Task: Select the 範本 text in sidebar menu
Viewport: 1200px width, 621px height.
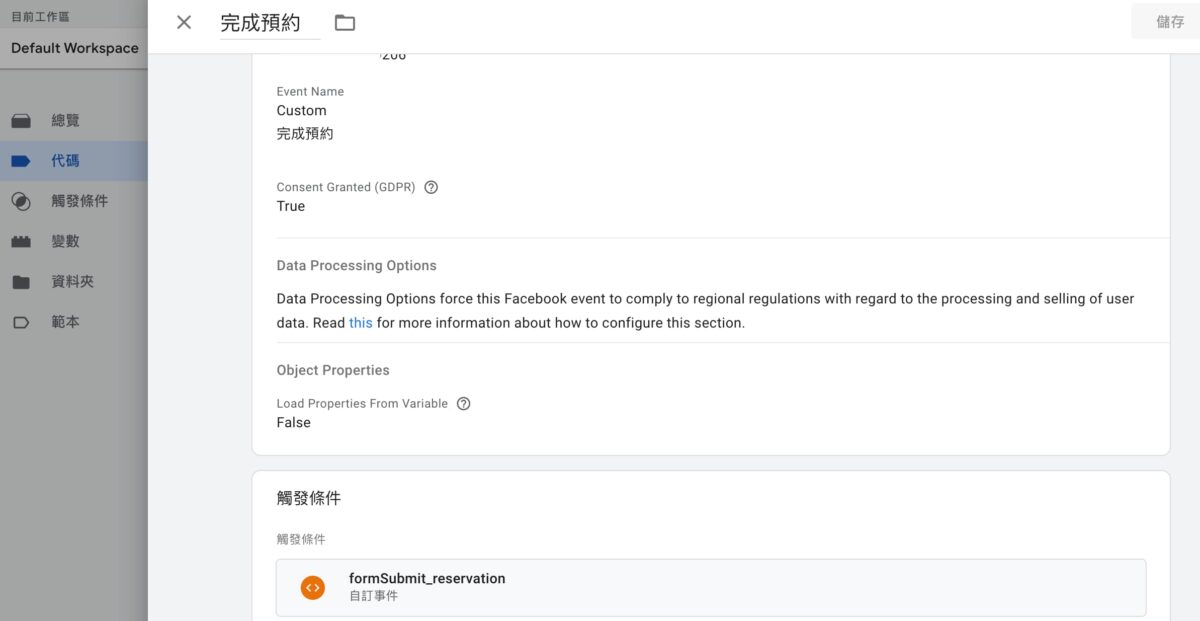Action: pyautogui.click(x=65, y=322)
